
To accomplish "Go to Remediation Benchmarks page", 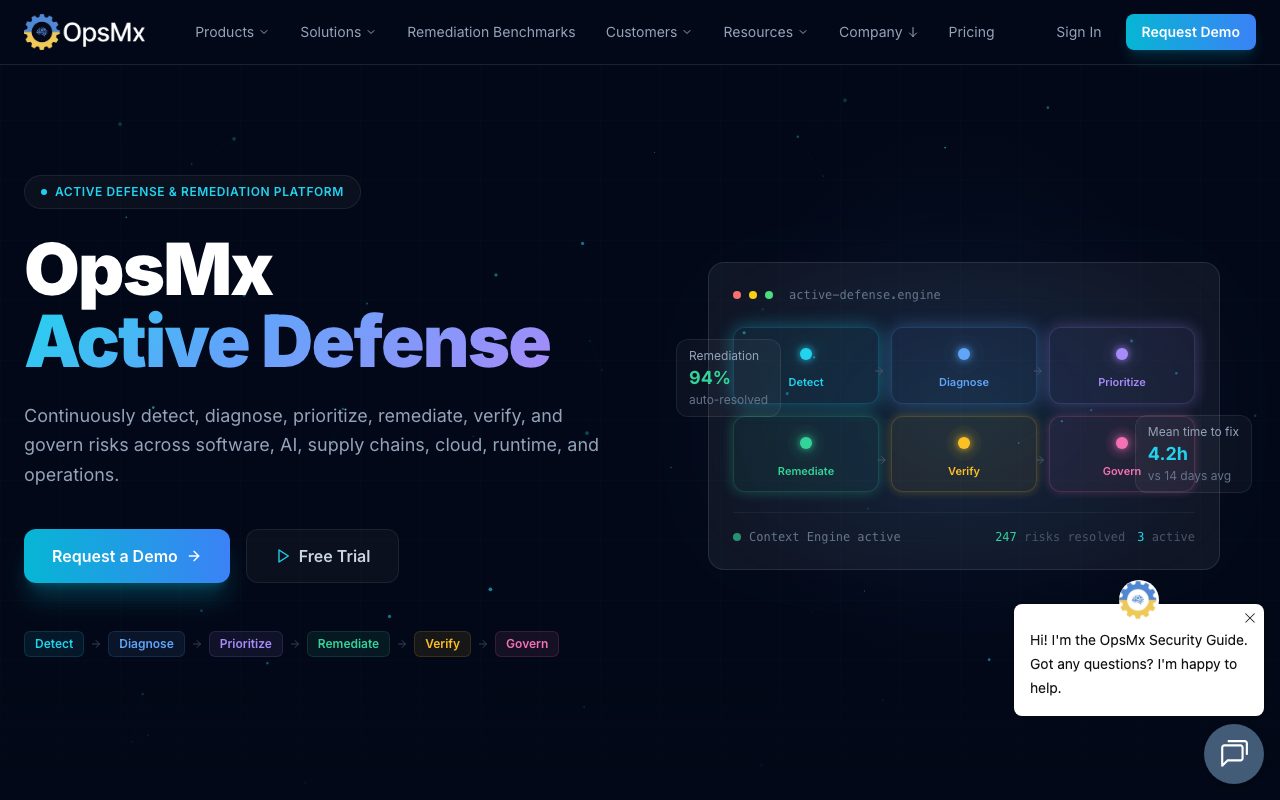I will tap(491, 32).
